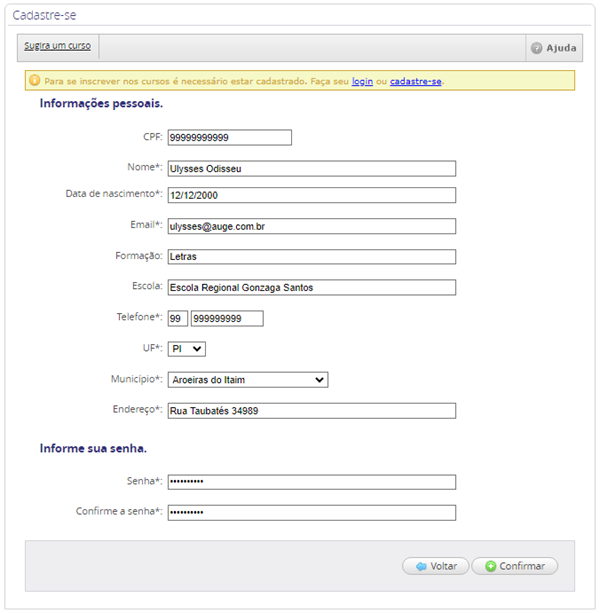Image resolution: width=600 pixels, height=613 pixels.
Task: Follow the login link in the notice
Action: [x=362, y=81]
